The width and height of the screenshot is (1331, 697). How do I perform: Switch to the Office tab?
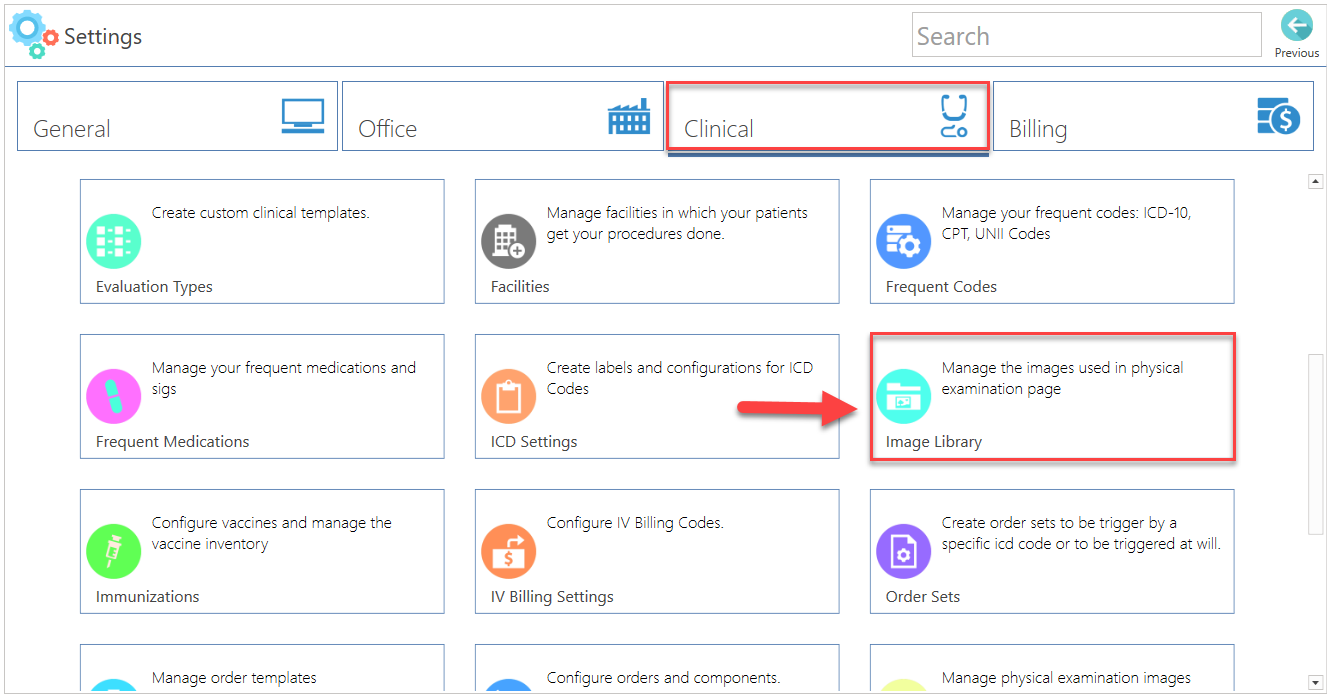click(503, 116)
